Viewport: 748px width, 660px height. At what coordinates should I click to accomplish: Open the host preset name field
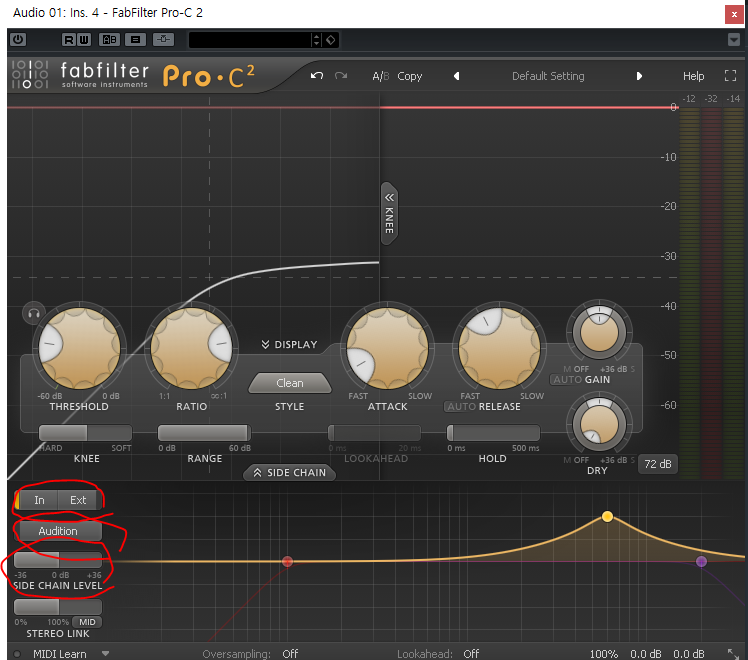tap(249, 40)
